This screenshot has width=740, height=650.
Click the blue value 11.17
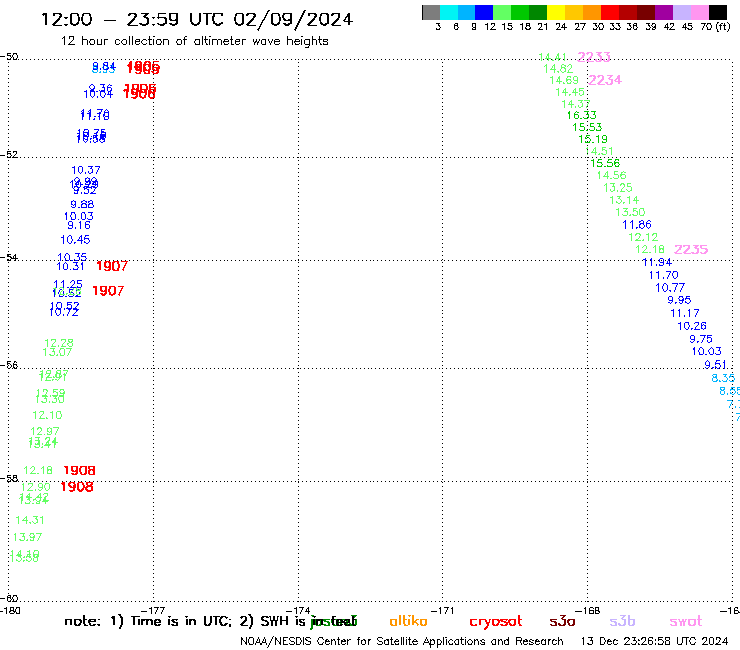point(685,313)
